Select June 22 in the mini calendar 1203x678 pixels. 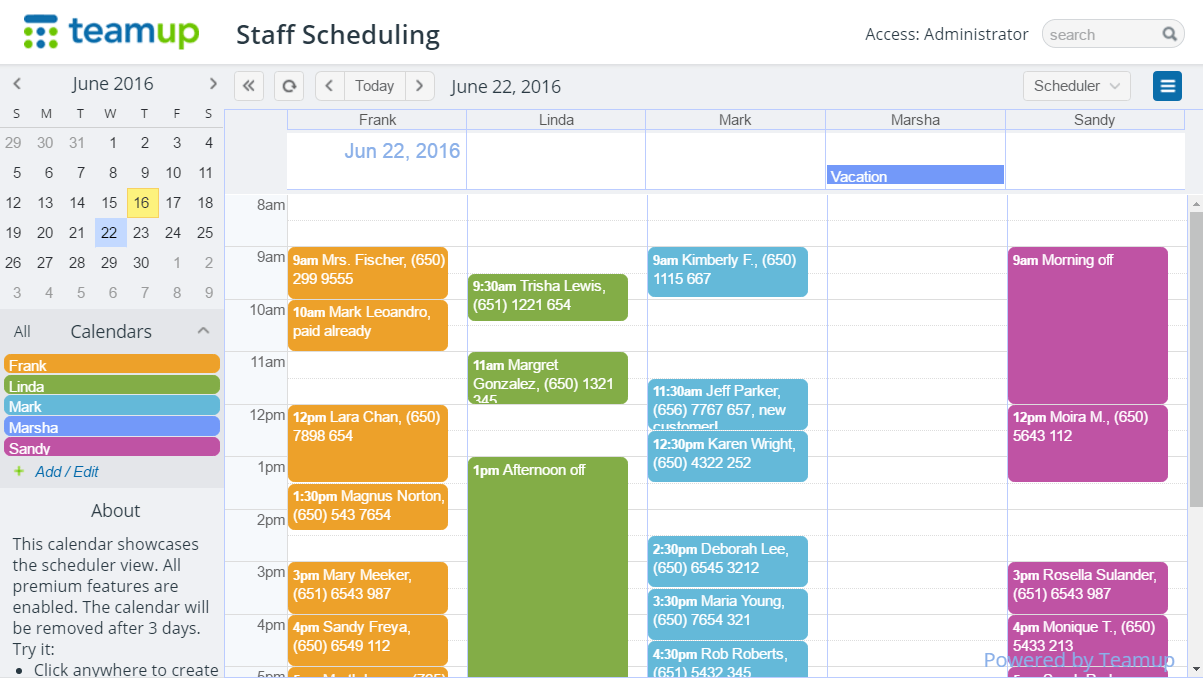(110, 233)
